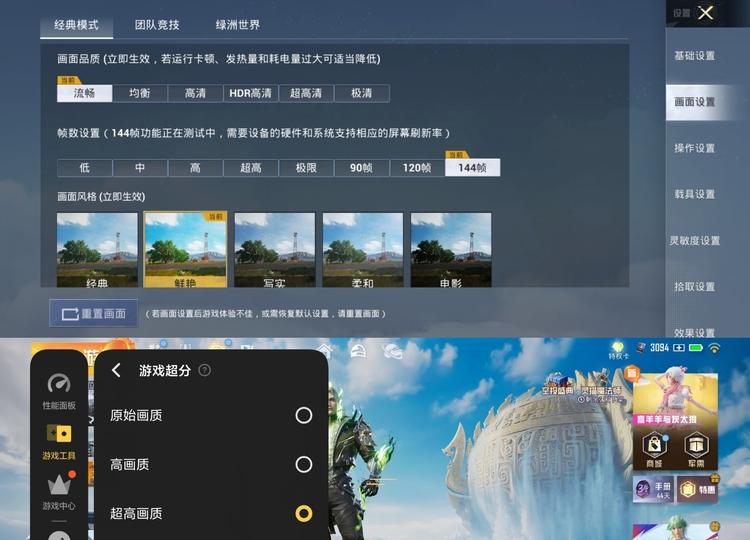The image size is (750, 540).
Task: Open 操作设置 in the settings sidebar
Action: click(695, 148)
